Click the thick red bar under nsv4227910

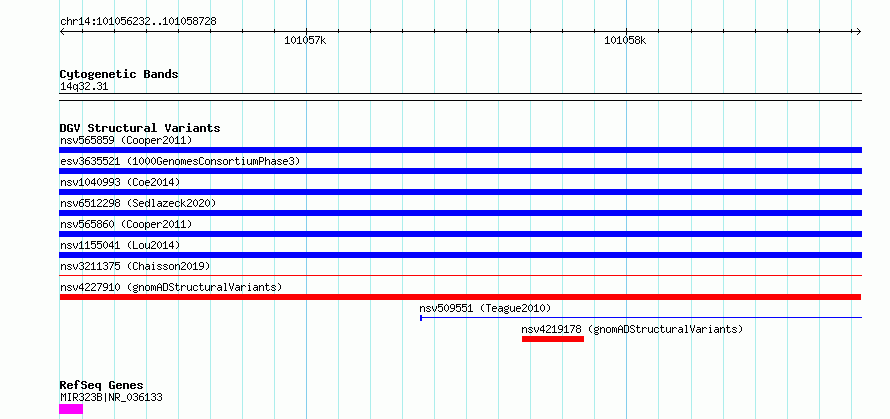tap(460, 297)
